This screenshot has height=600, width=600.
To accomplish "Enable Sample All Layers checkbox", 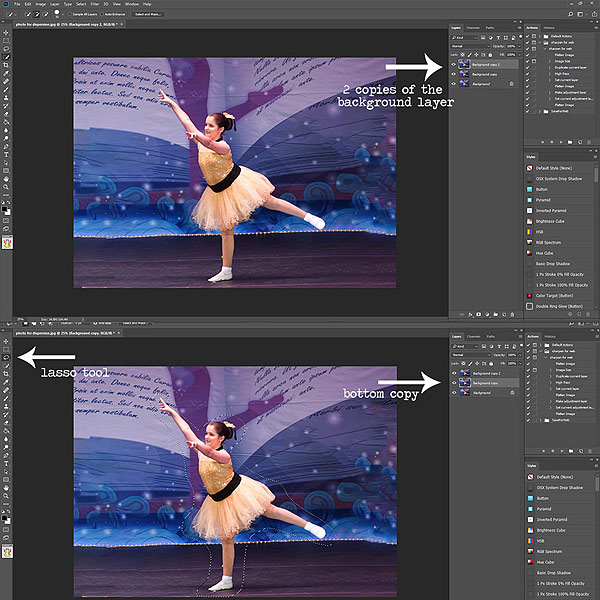I will point(70,14).
